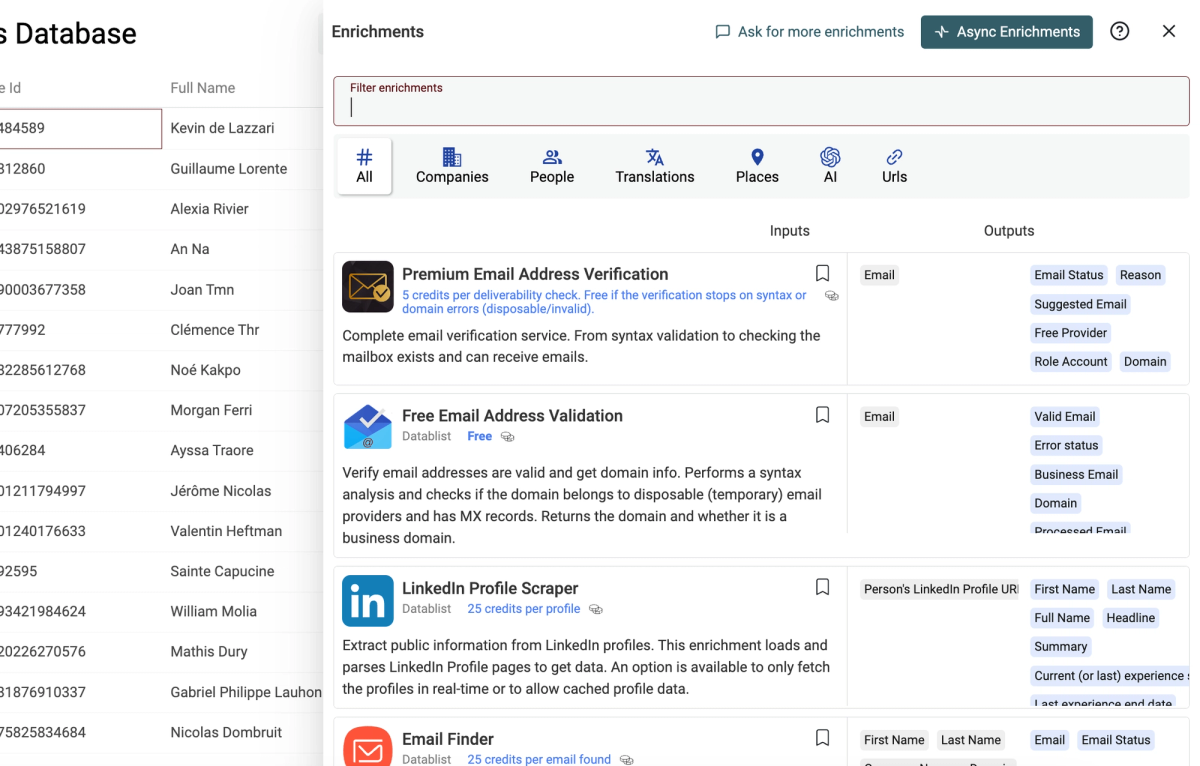Select Clémence Thr name cell
Image resolution: width=1200 pixels, height=766 pixels.
pyautogui.click(x=215, y=330)
